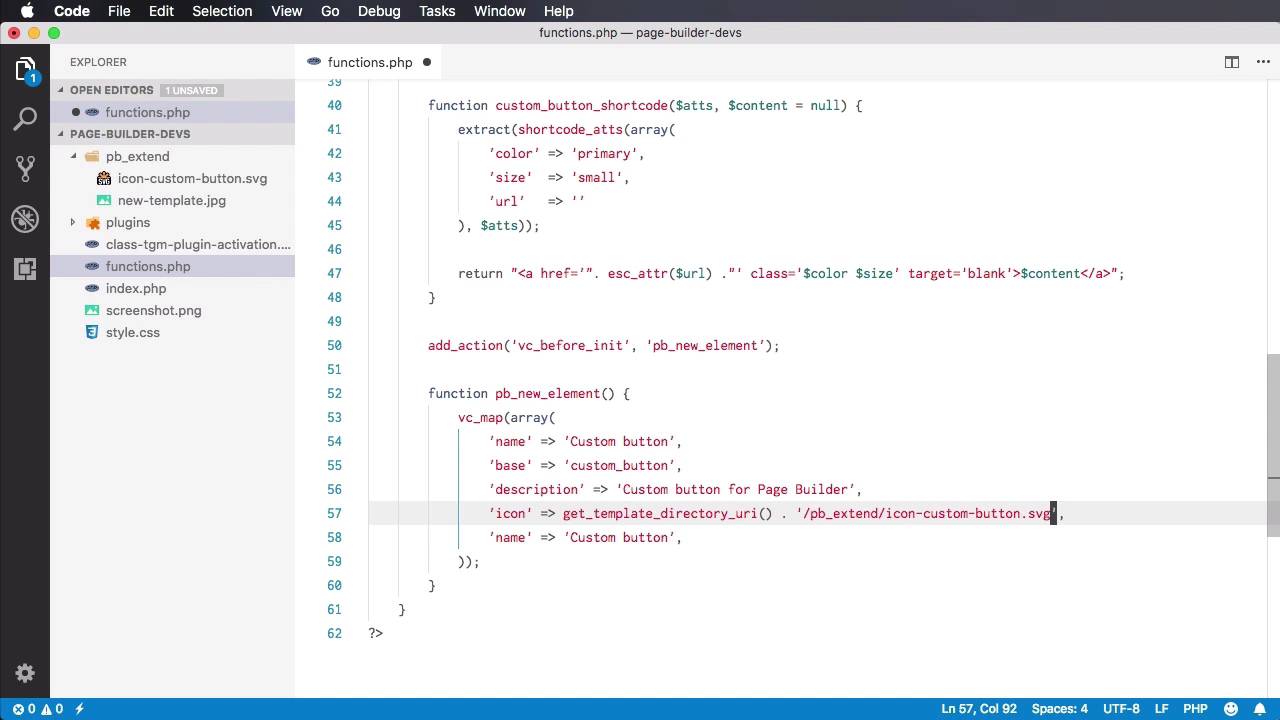Open new-template.jpg file

[x=172, y=200]
